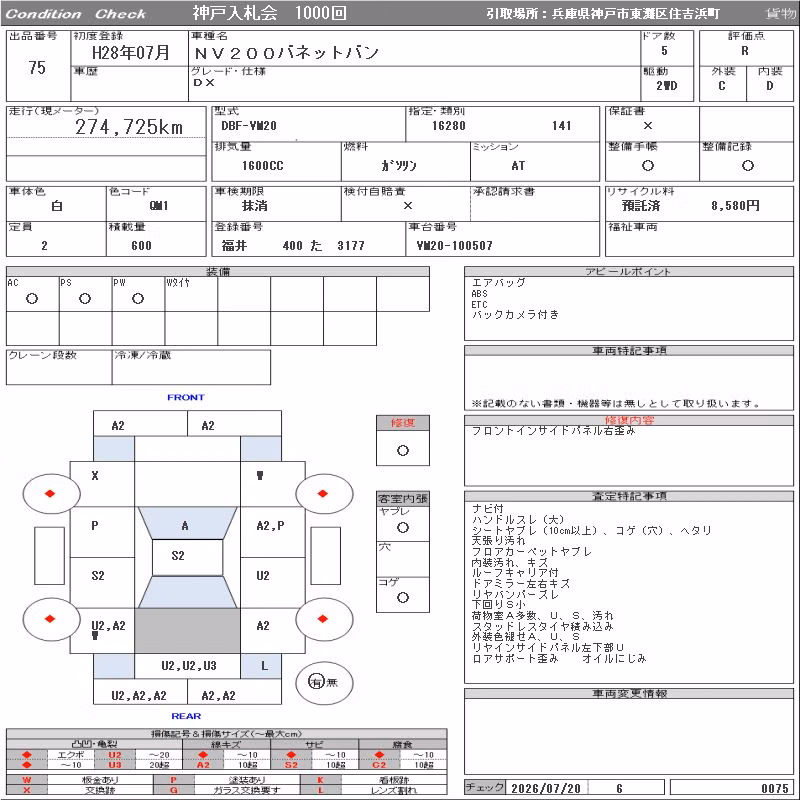
Task: Click the recycle fee 8,580円
Action: click(735, 206)
